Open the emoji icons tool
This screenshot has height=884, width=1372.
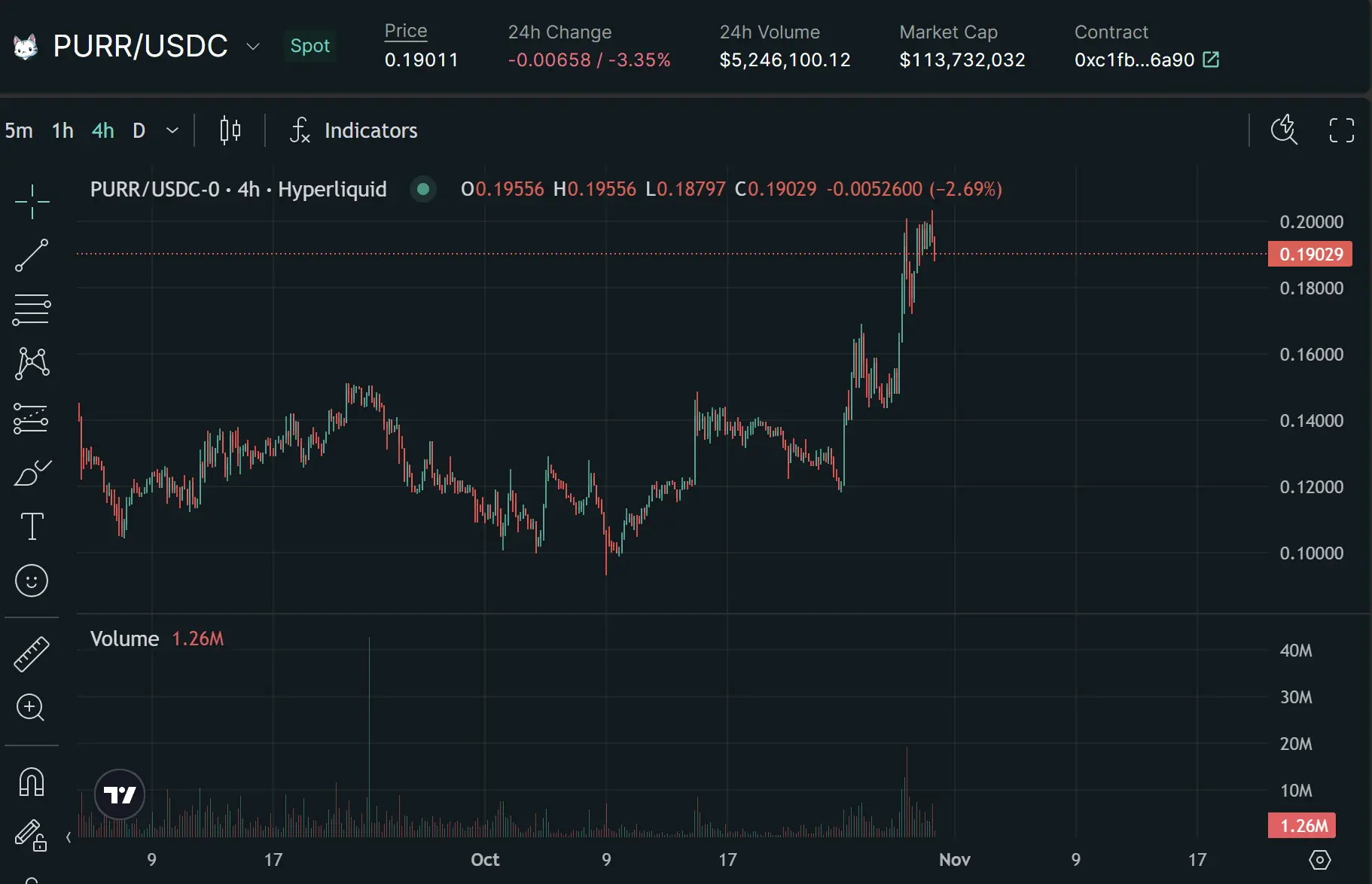pyautogui.click(x=32, y=581)
